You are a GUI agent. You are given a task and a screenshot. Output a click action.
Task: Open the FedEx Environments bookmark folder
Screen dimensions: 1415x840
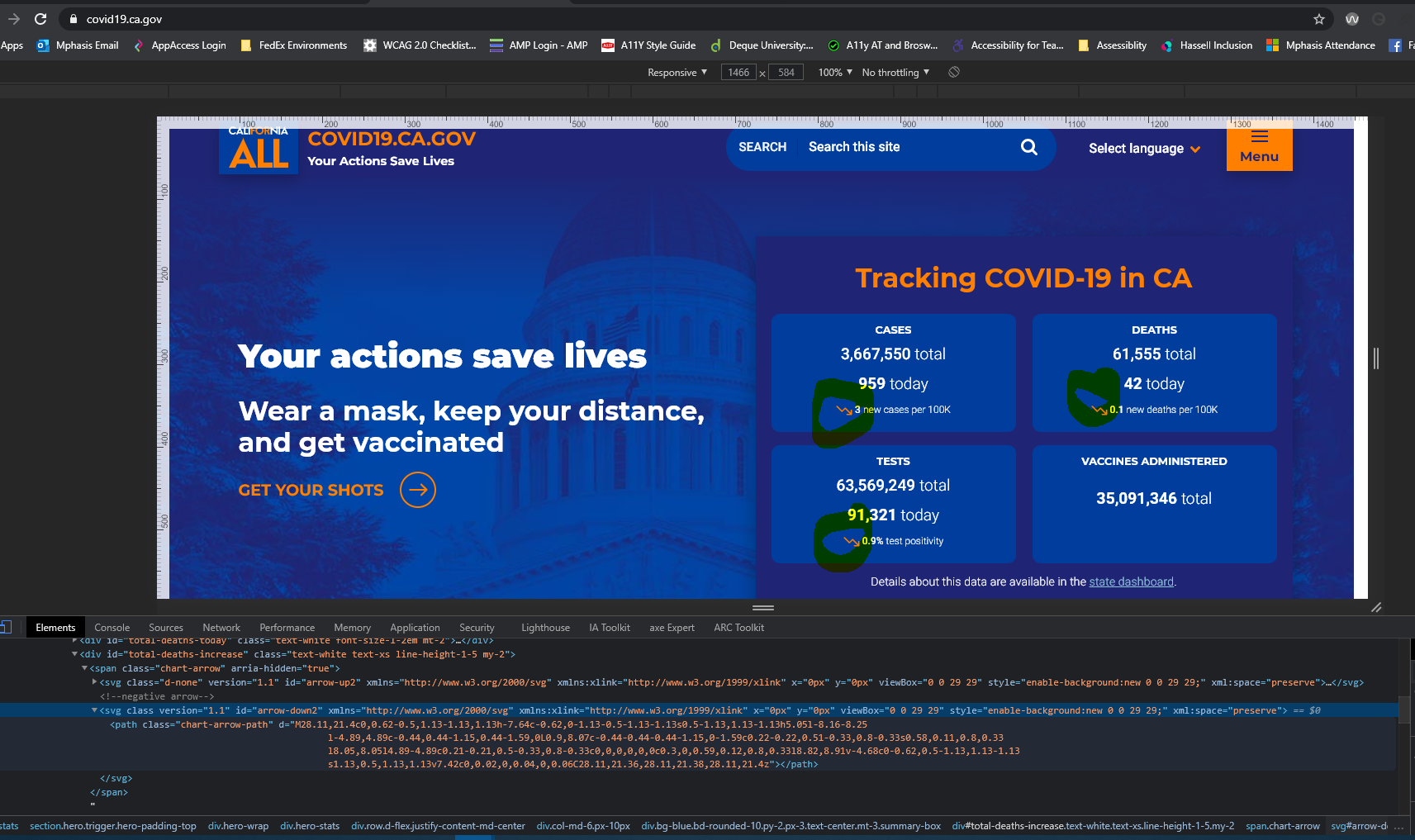[x=294, y=45]
